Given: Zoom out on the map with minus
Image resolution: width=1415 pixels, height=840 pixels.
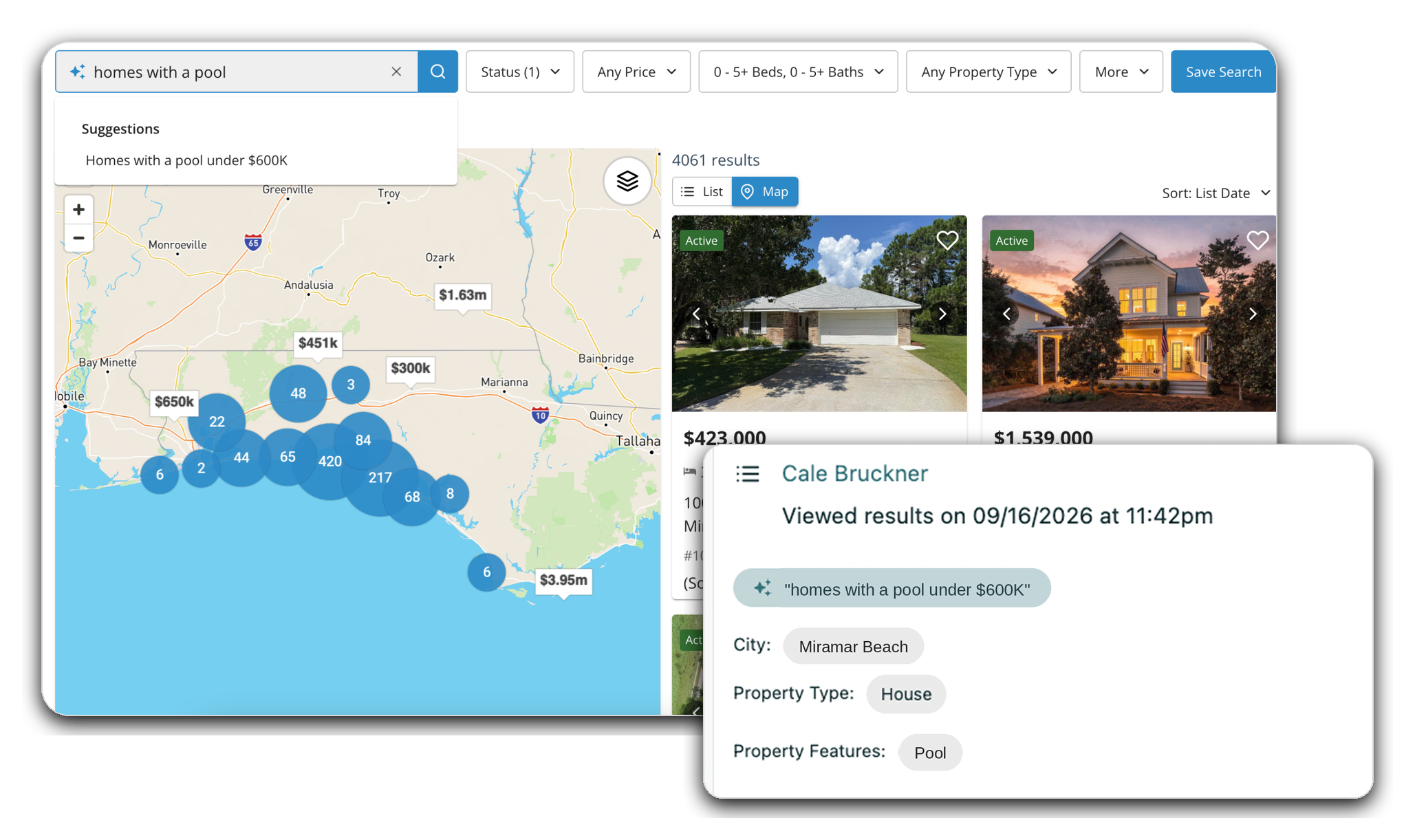Looking at the screenshot, I should (x=78, y=238).
